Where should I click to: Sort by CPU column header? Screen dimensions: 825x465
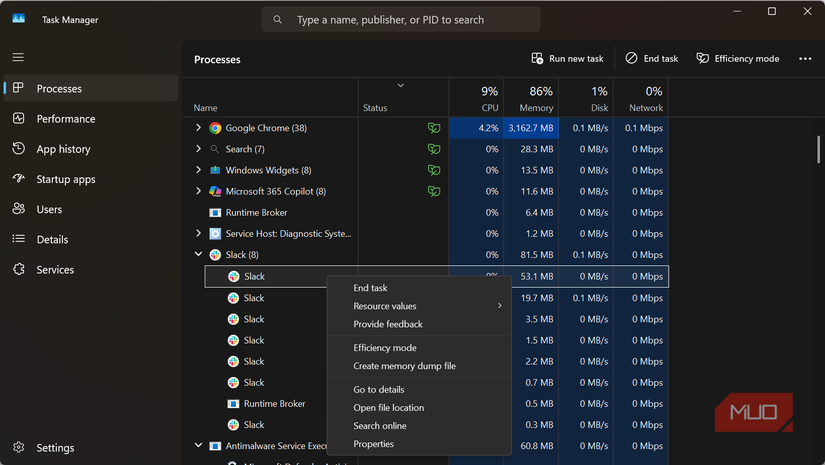(476, 98)
